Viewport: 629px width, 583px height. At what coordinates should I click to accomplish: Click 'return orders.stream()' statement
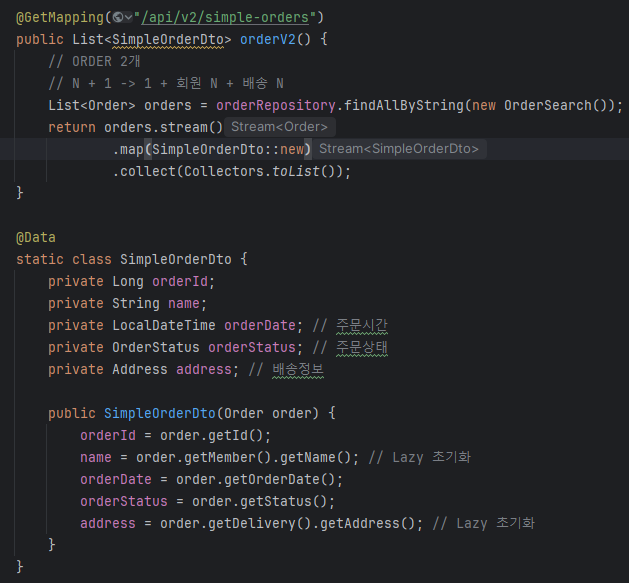pos(135,128)
